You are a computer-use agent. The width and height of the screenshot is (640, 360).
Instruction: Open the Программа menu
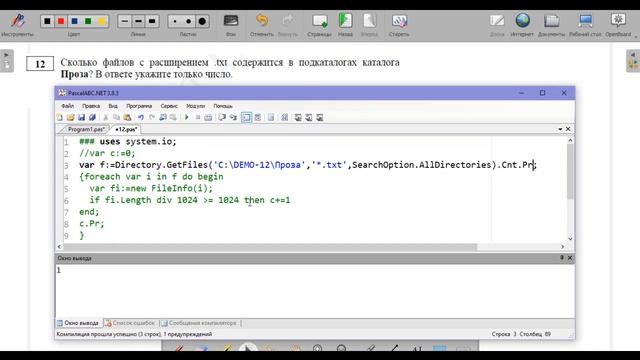[x=139, y=106]
